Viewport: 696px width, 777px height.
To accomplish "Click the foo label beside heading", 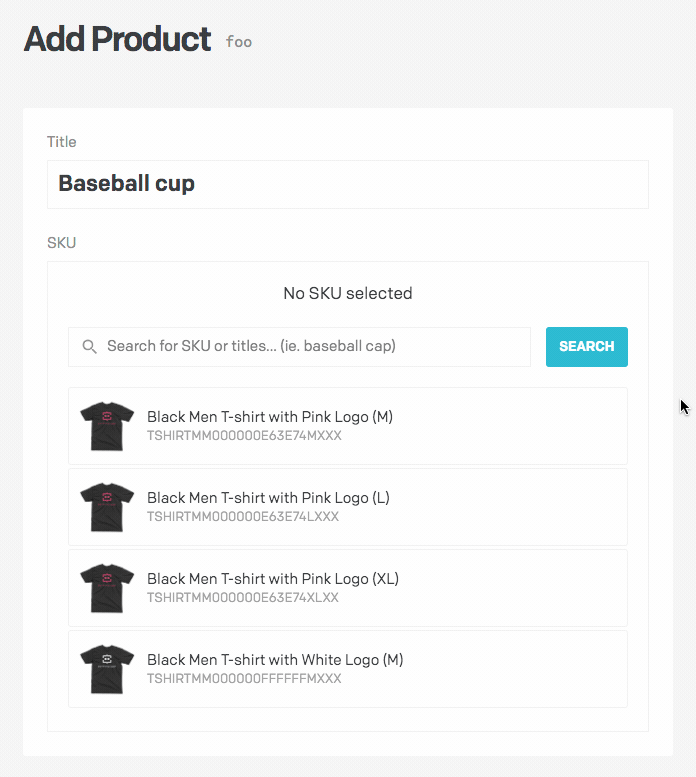I will coord(239,42).
